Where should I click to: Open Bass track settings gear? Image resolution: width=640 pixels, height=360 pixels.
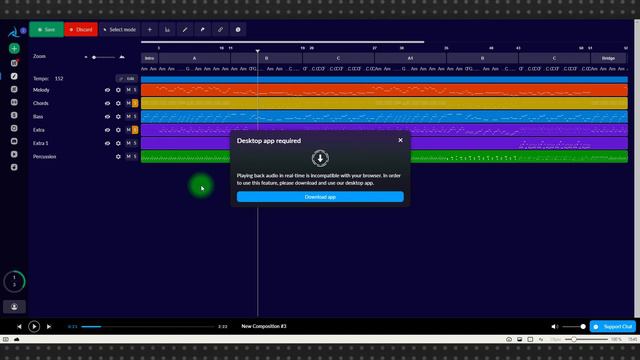point(118,117)
